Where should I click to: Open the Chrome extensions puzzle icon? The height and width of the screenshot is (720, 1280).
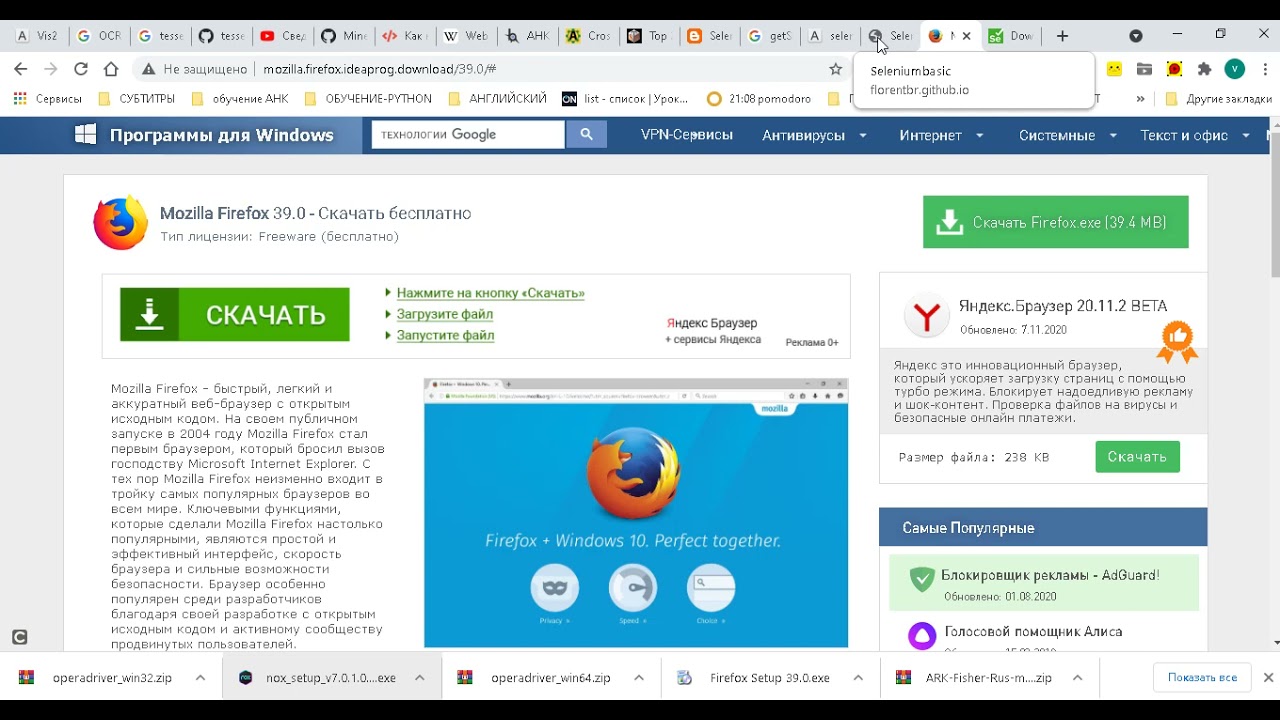pos(1205,69)
